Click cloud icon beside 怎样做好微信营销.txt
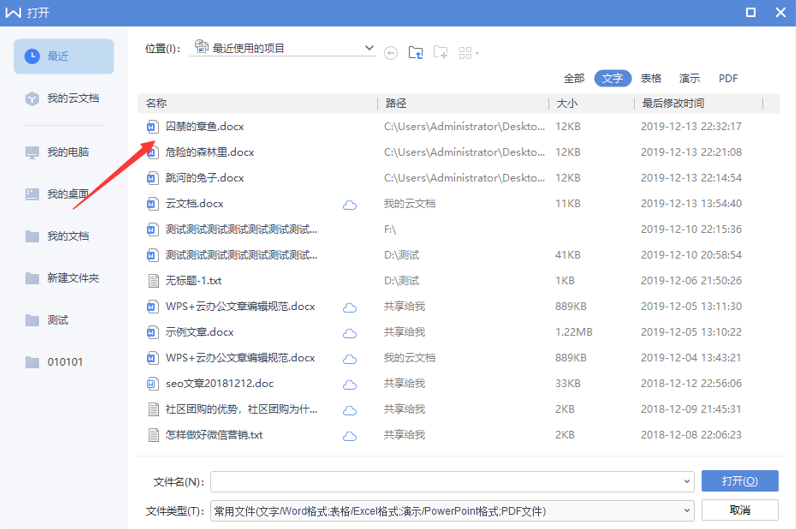796x529 pixels. [350, 436]
